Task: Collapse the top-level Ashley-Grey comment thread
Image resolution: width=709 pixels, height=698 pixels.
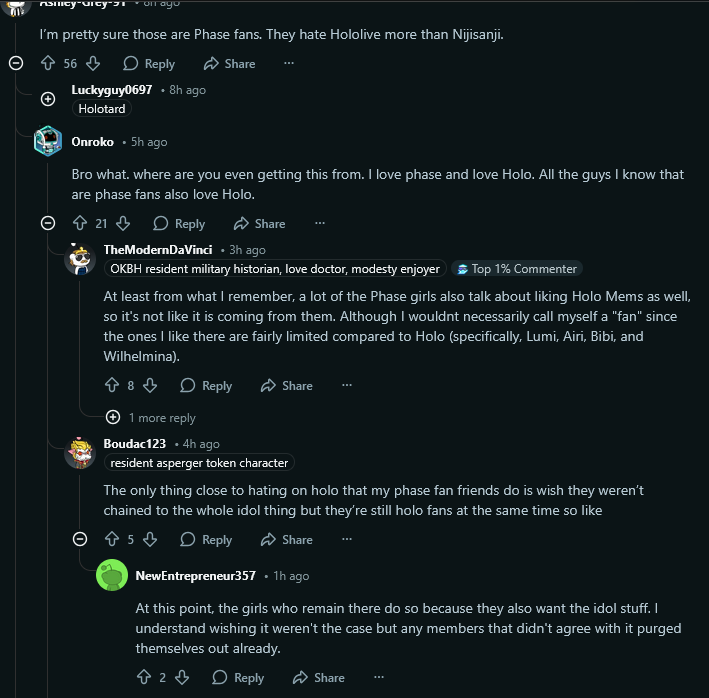Action: point(16,63)
